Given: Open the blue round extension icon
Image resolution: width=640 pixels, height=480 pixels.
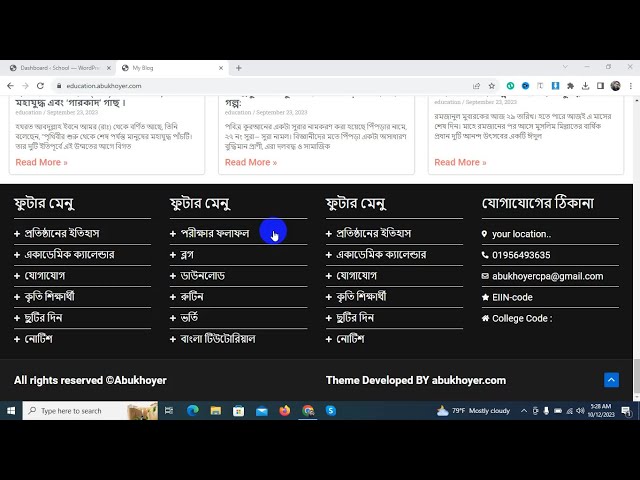Looking at the screenshot, I should 525,86.
